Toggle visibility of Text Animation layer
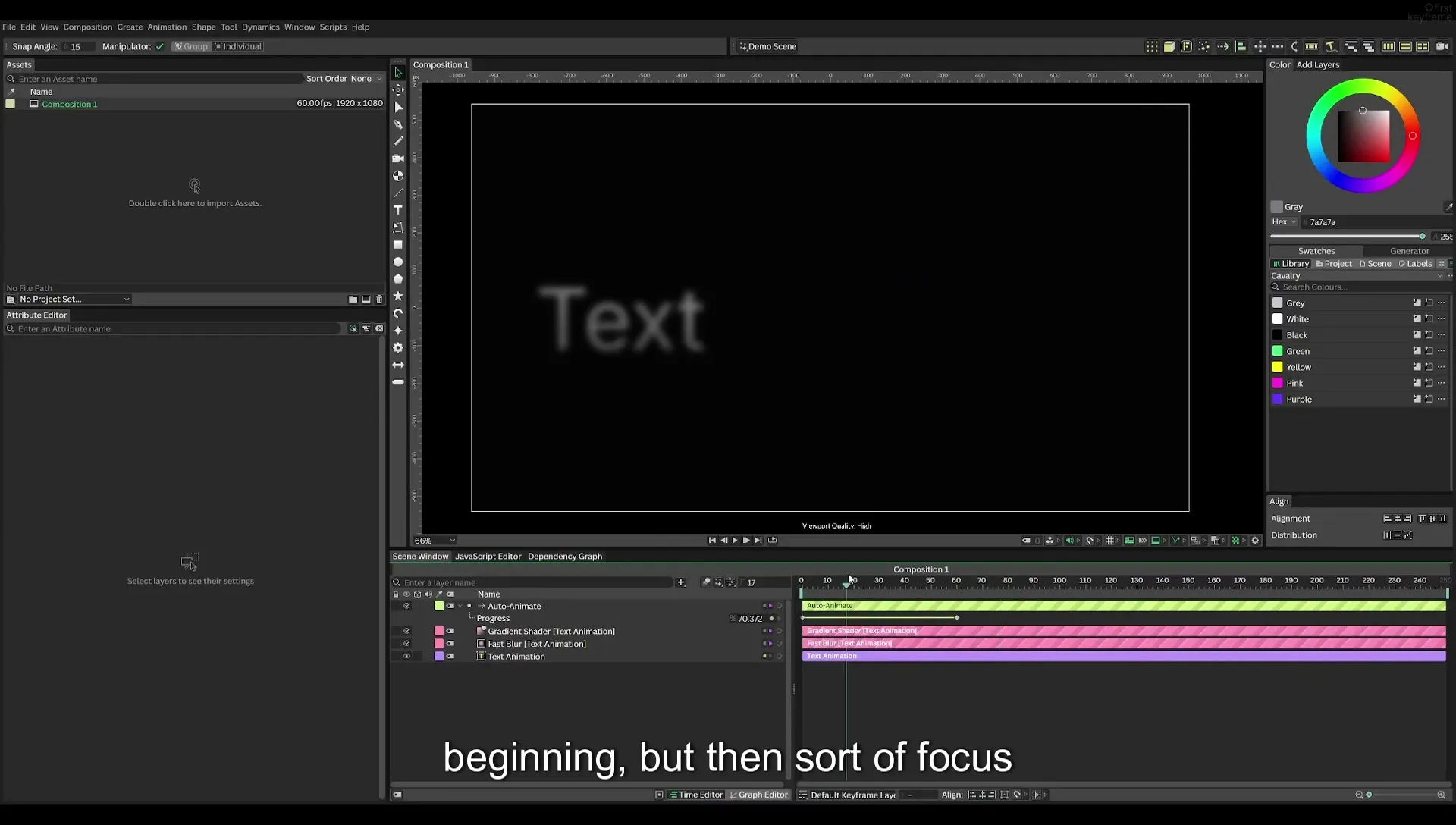This screenshot has height=825, width=1456. coord(406,657)
